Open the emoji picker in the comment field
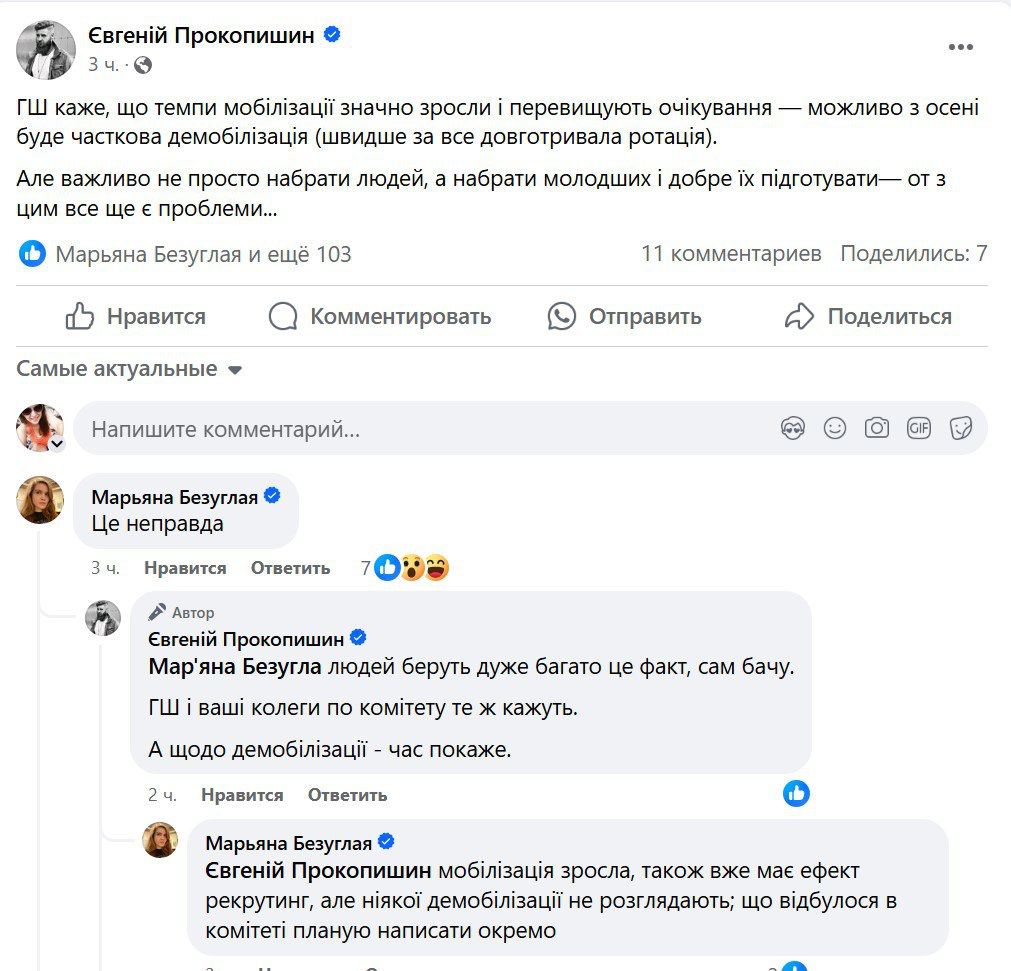Viewport: 1011px width, 971px height. (x=835, y=426)
